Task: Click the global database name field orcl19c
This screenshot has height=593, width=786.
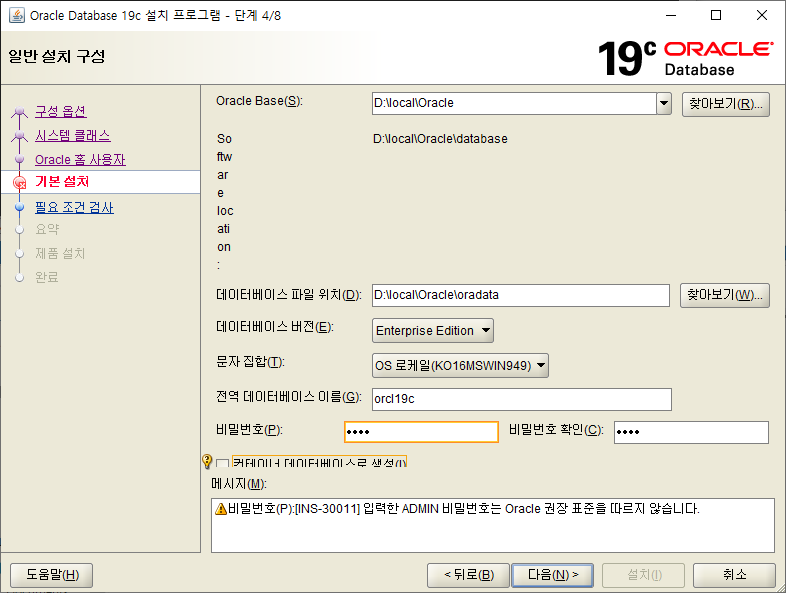Action: point(521,400)
